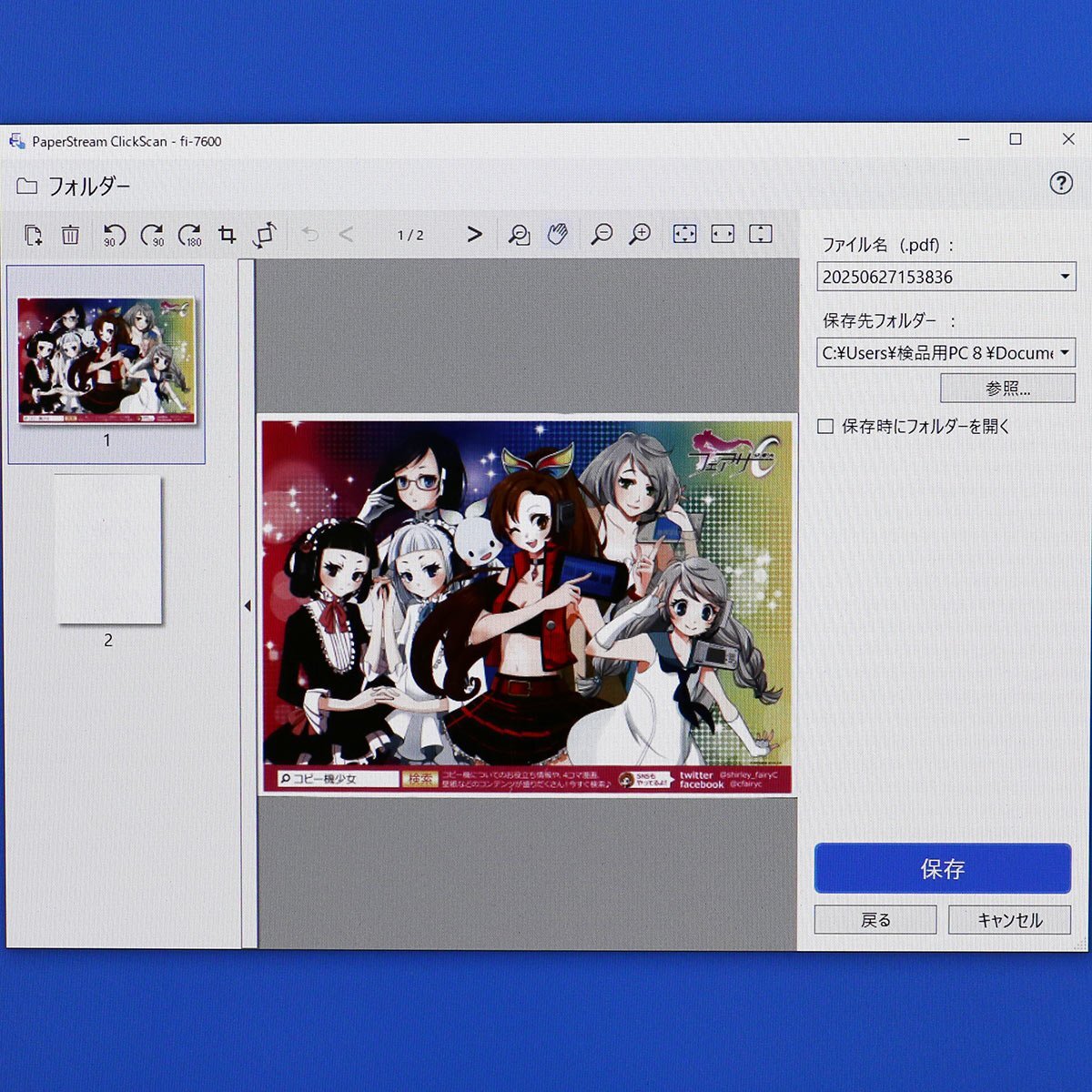Select the crop tool
The image size is (1092, 1092).
click(227, 235)
